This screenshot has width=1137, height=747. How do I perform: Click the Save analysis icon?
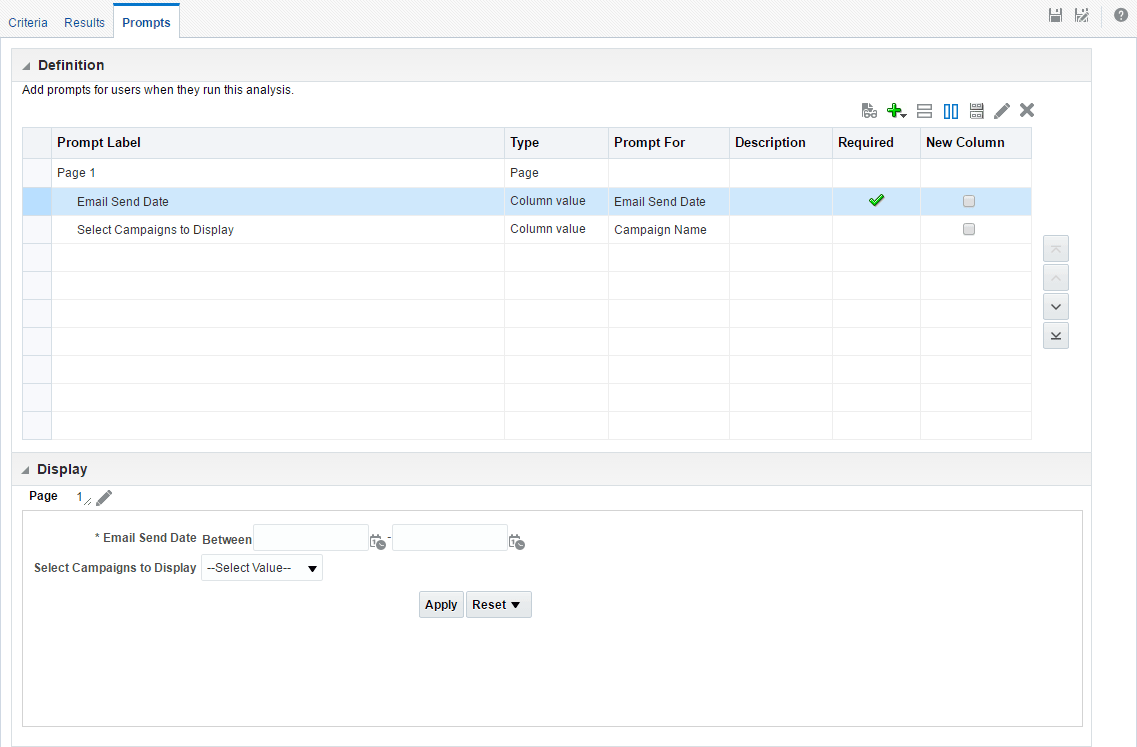click(1056, 15)
